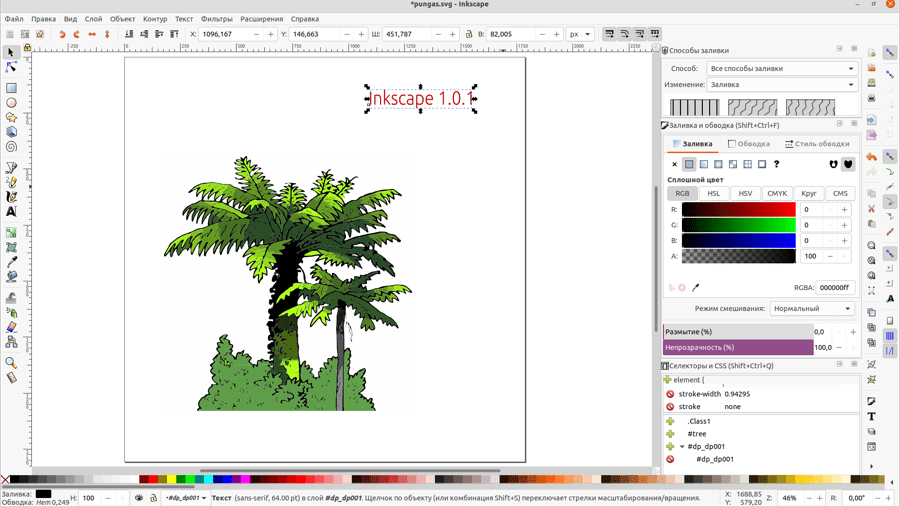Add selector to the .Class1 row
This screenshot has width=900, height=506.
[x=670, y=421]
